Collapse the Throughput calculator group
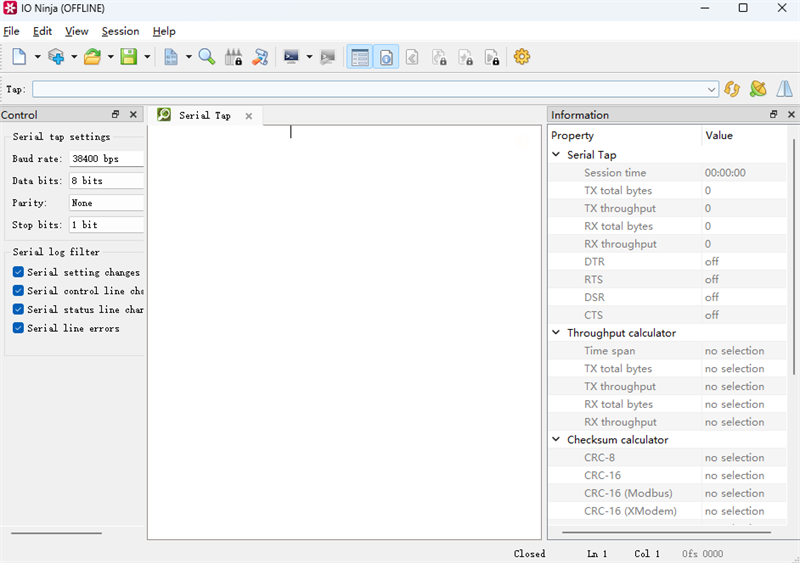Image resolution: width=800 pixels, height=563 pixels. 556,332
